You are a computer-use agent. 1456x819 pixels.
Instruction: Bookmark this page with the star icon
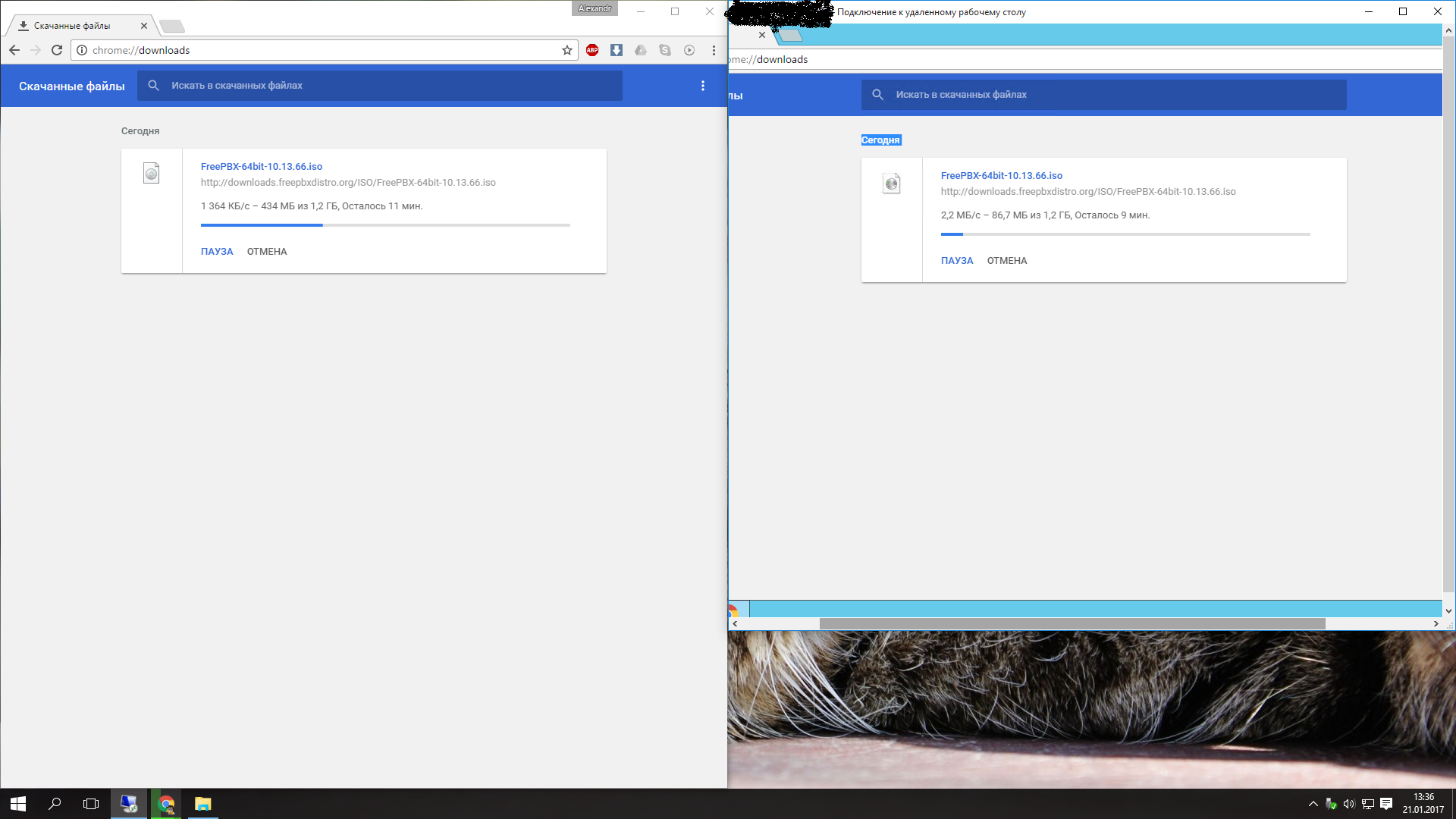(567, 50)
